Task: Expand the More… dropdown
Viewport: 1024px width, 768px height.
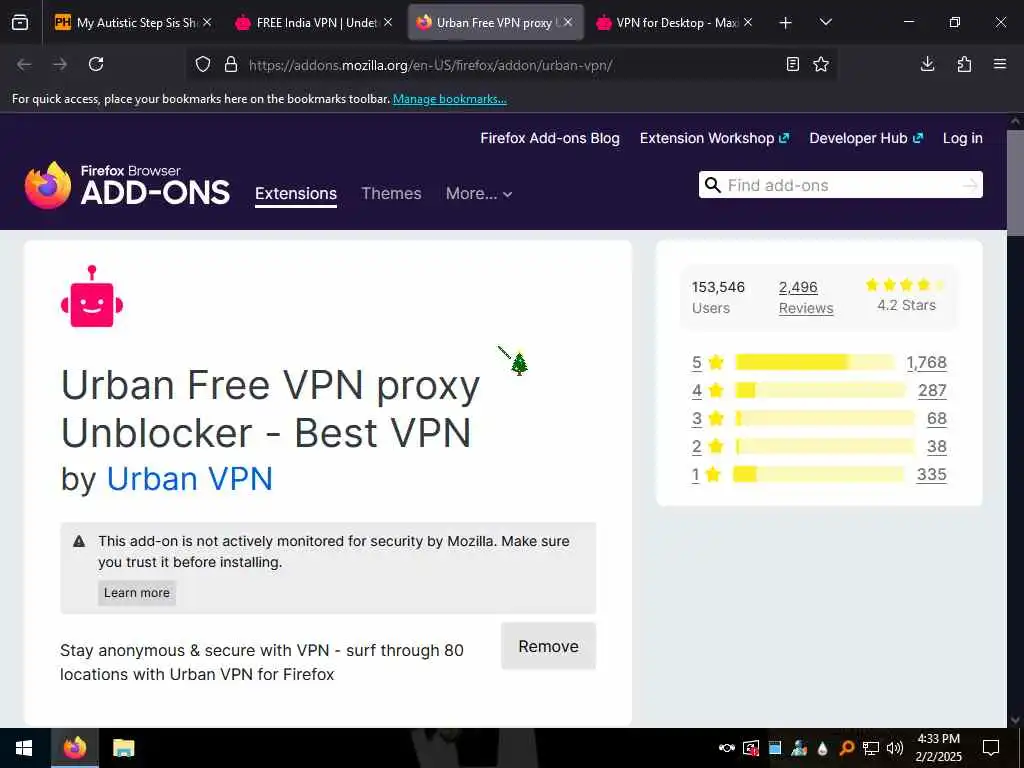Action: tap(479, 193)
